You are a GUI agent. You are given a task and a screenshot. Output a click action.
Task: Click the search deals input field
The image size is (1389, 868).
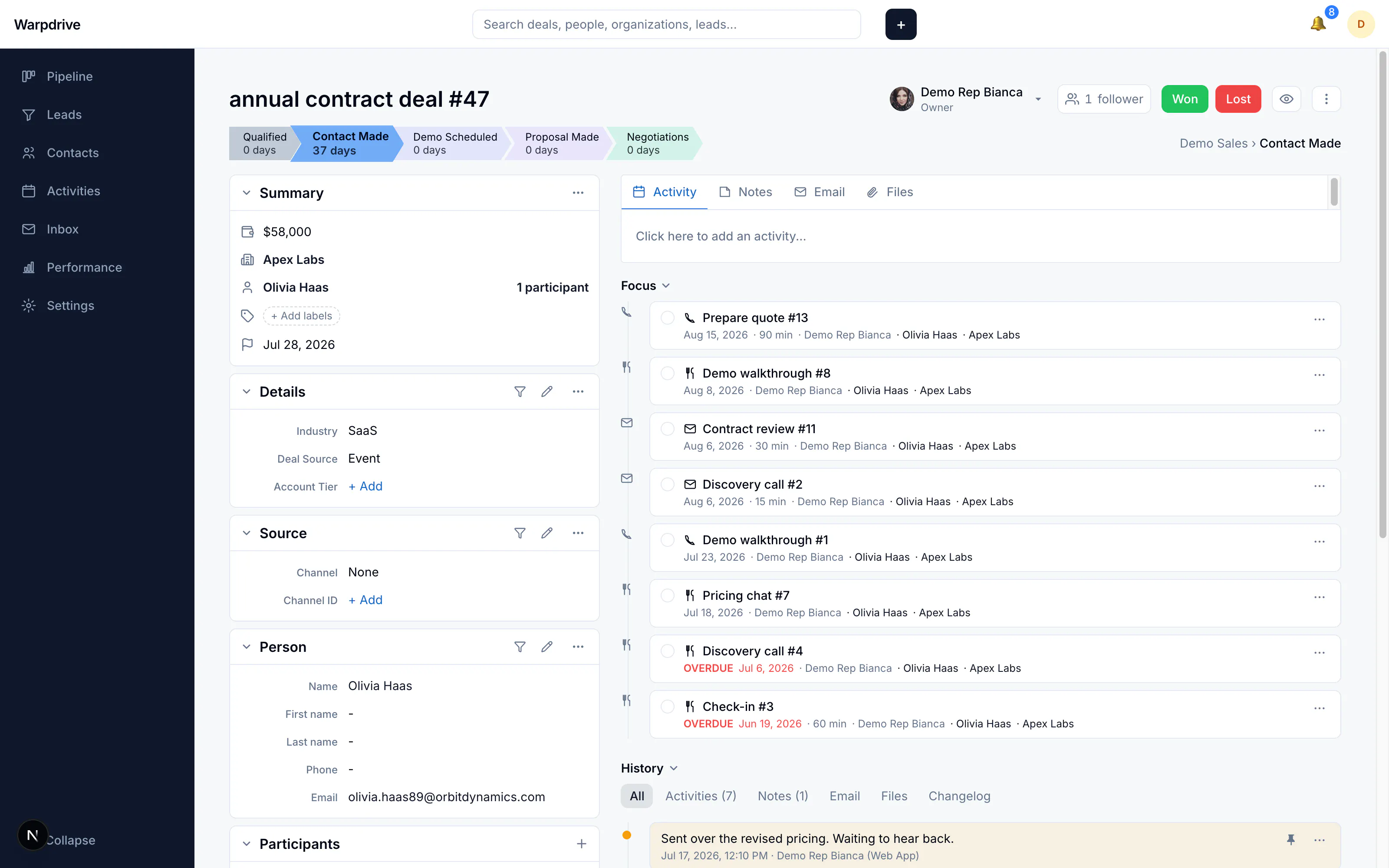tap(666, 25)
